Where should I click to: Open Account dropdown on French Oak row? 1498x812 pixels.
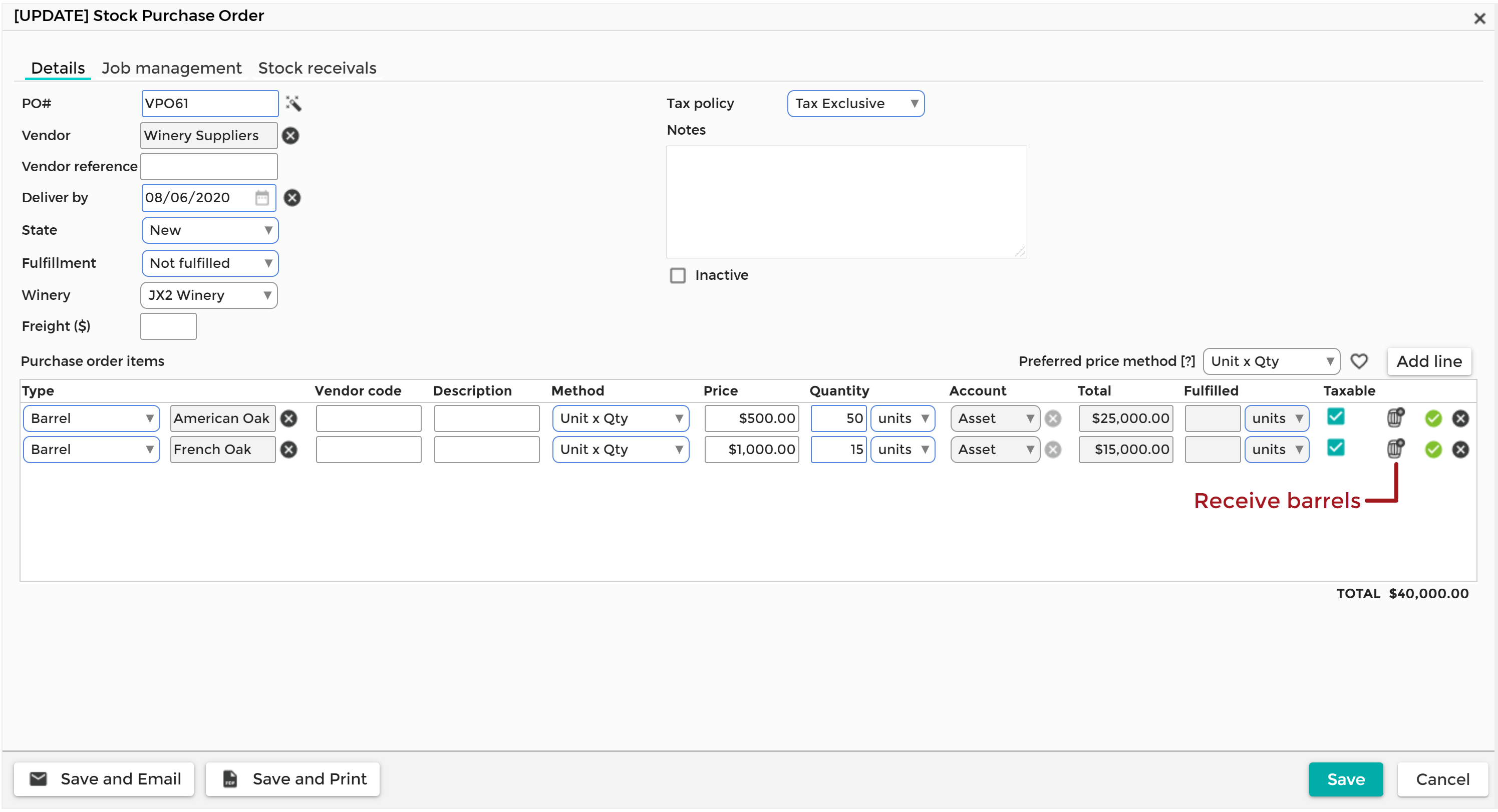(995, 449)
